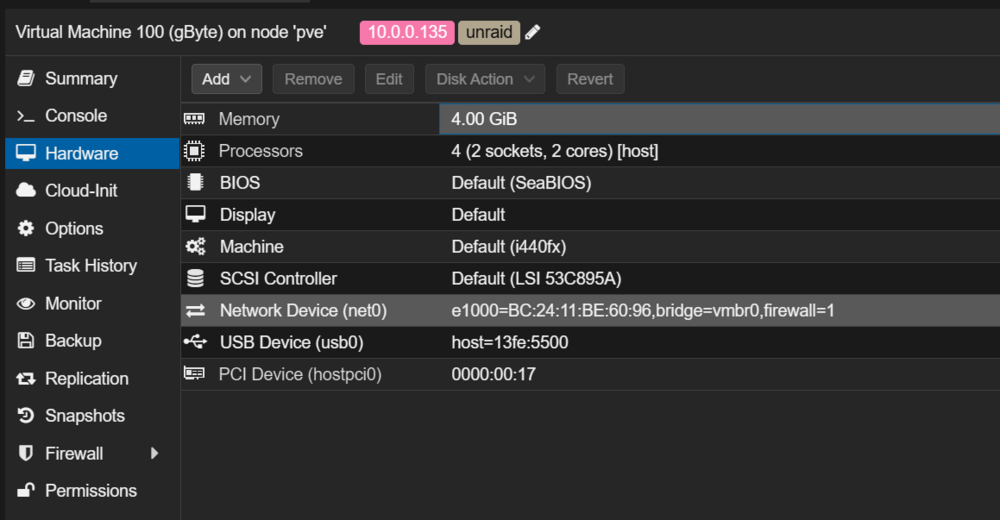This screenshot has width=1000, height=520.
Task: Click the Cloud-Init cloud icon
Action: pos(26,190)
